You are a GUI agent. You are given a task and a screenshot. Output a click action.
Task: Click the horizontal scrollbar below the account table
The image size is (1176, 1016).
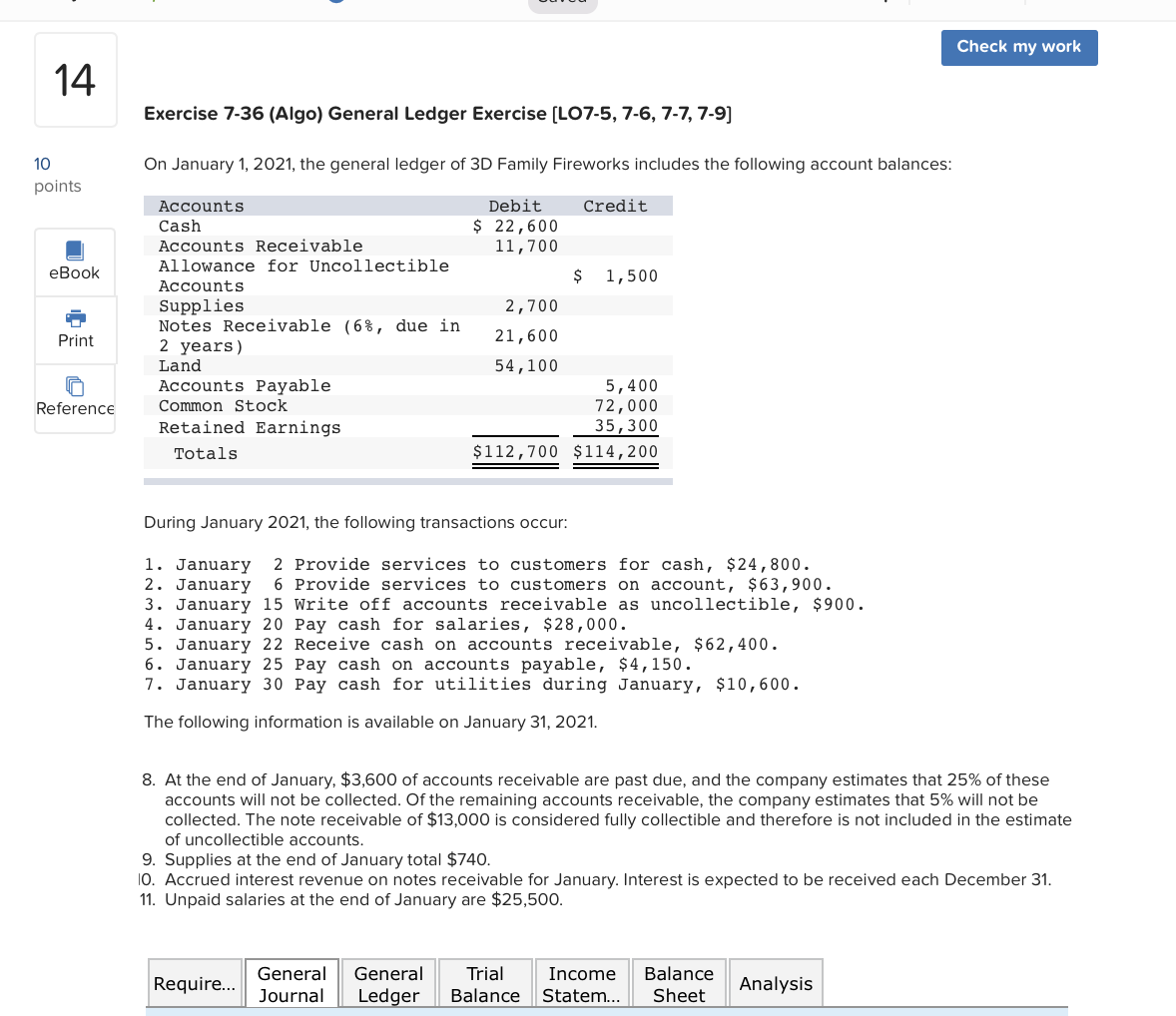coord(408,482)
